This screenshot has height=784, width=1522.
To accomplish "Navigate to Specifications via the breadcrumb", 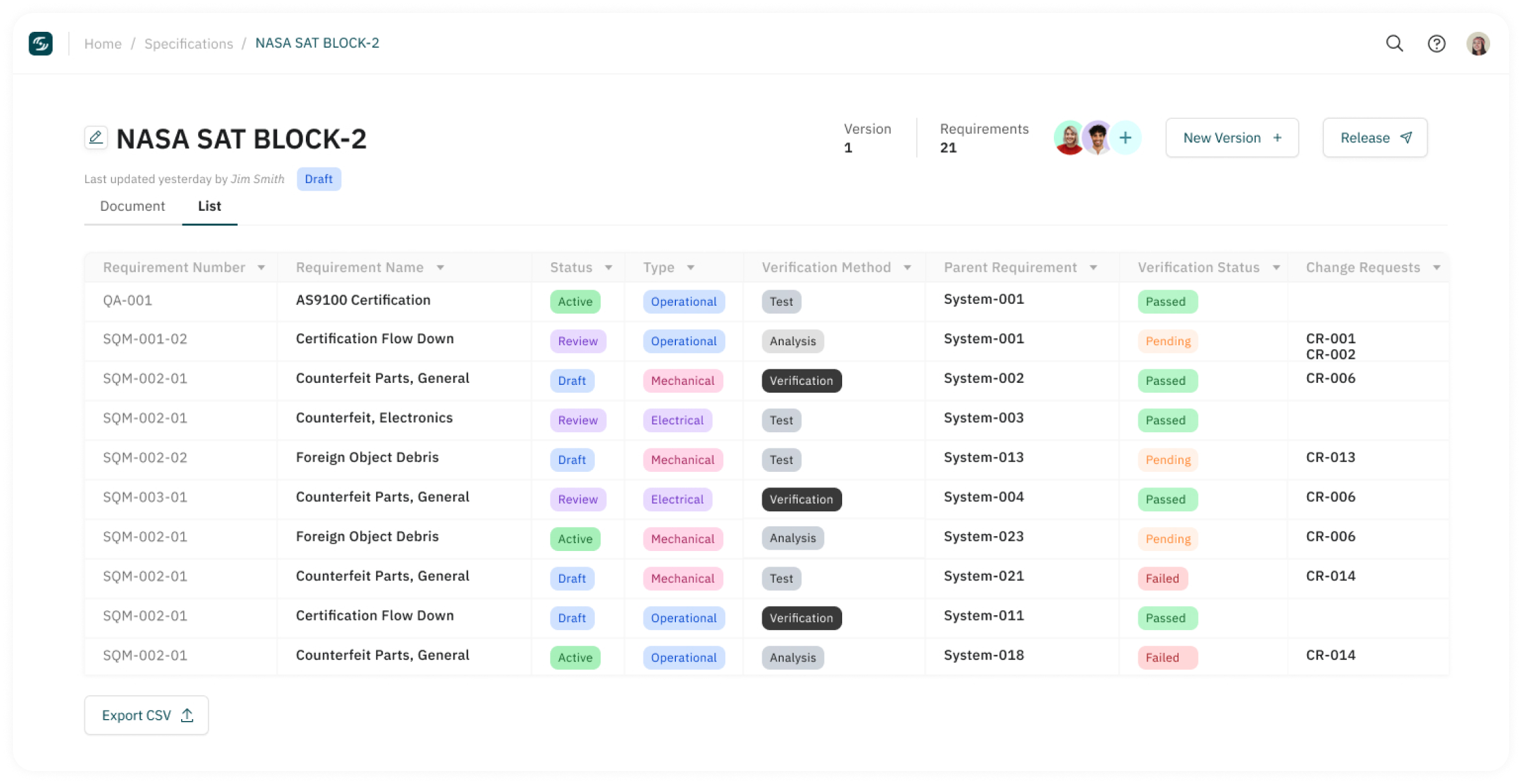I will [188, 43].
